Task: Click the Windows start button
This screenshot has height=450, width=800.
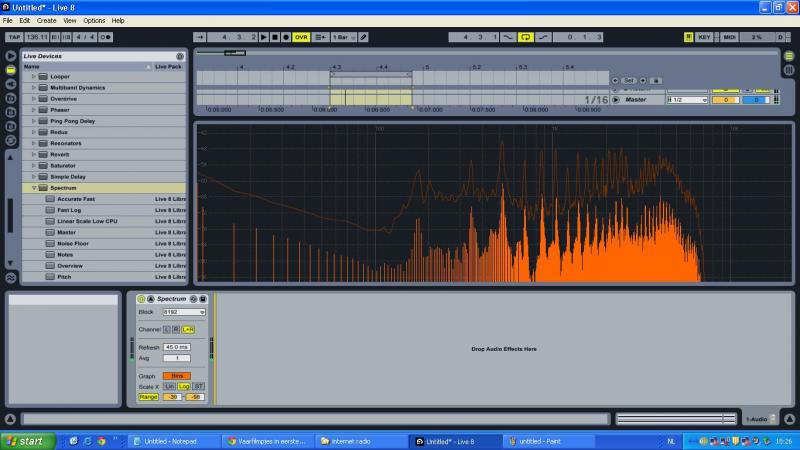Action: point(28,441)
